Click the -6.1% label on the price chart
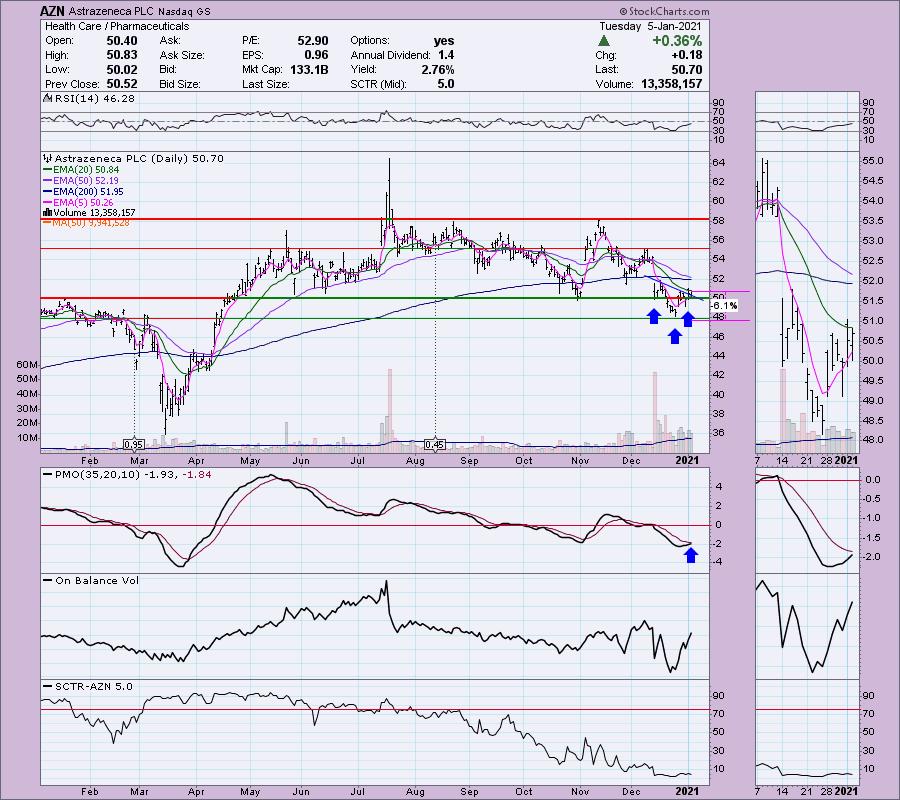This screenshot has height=800, width=900. 724,306
